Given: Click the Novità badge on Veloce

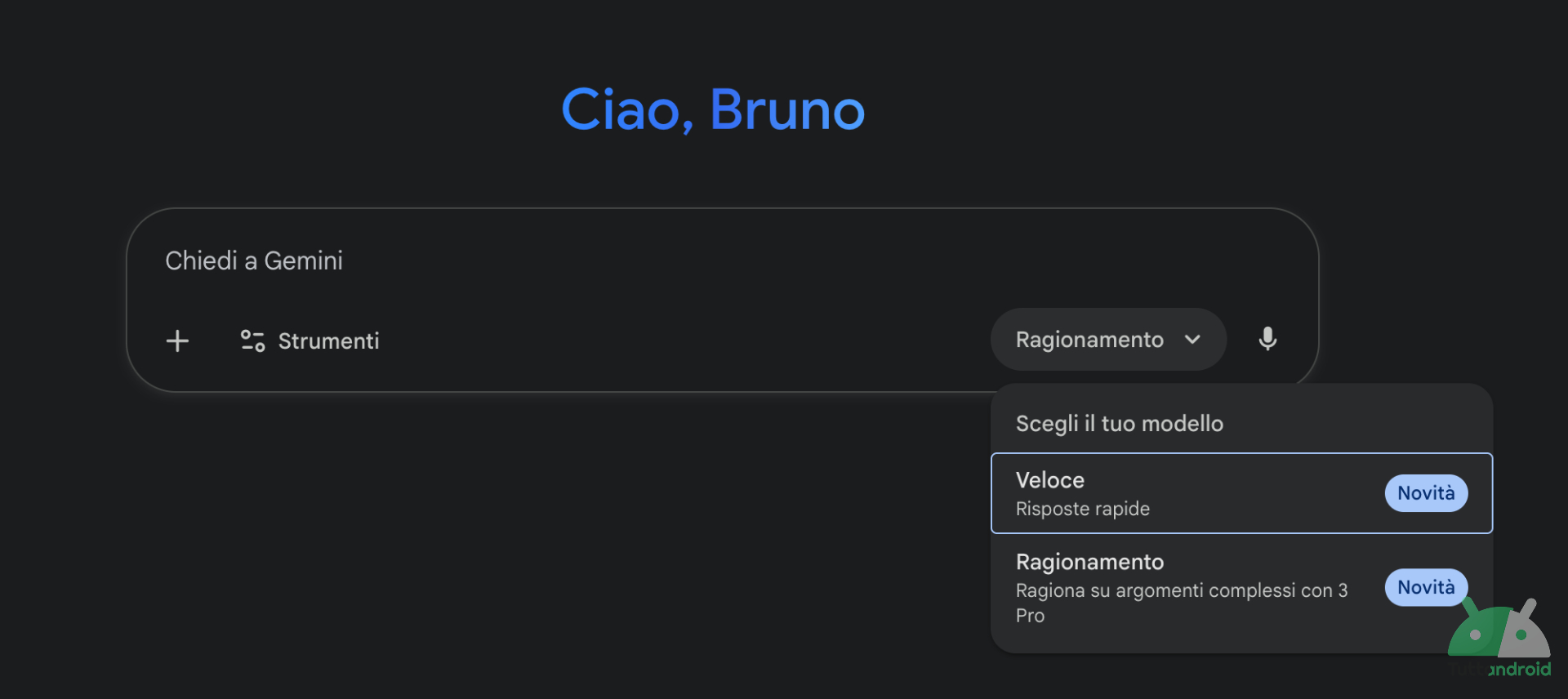Looking at the screenshot, I should [1426, 493].
